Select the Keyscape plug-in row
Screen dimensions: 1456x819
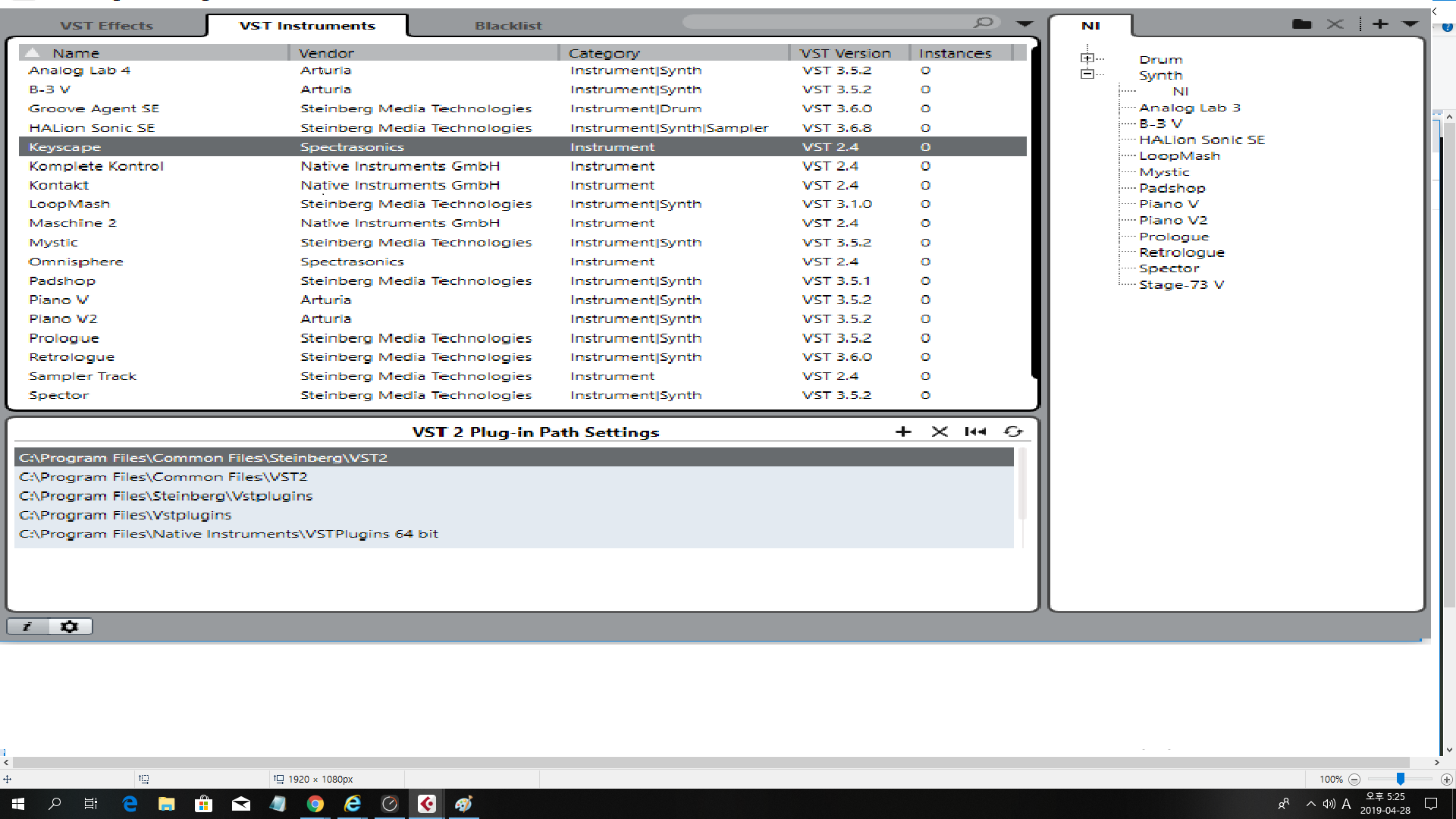[x=522, y=147]
